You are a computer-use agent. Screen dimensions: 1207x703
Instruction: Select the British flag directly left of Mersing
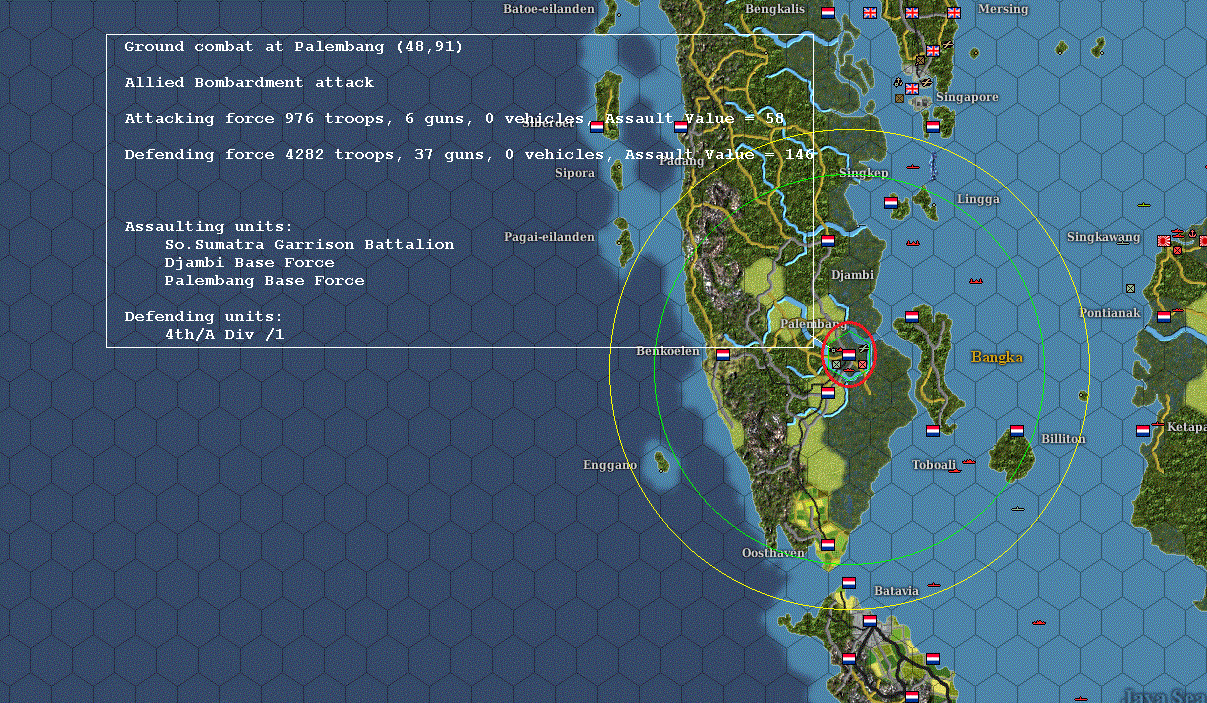click(x=954, y=12)
